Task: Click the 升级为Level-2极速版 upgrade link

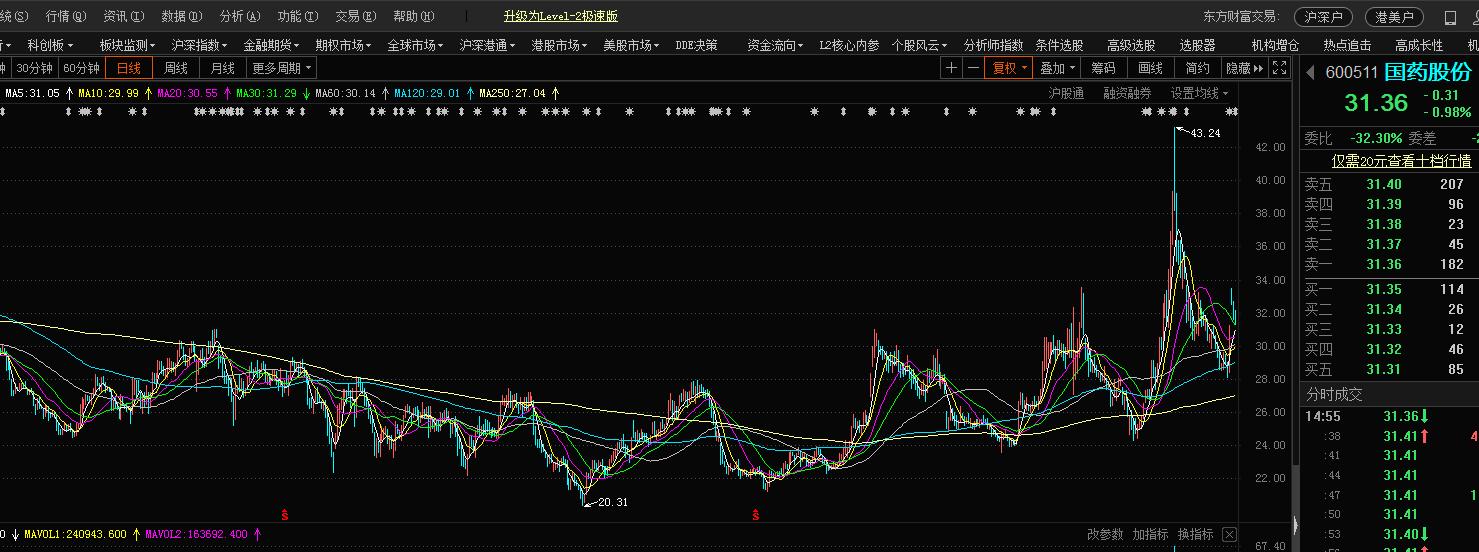Action: [x=561, y=16]
